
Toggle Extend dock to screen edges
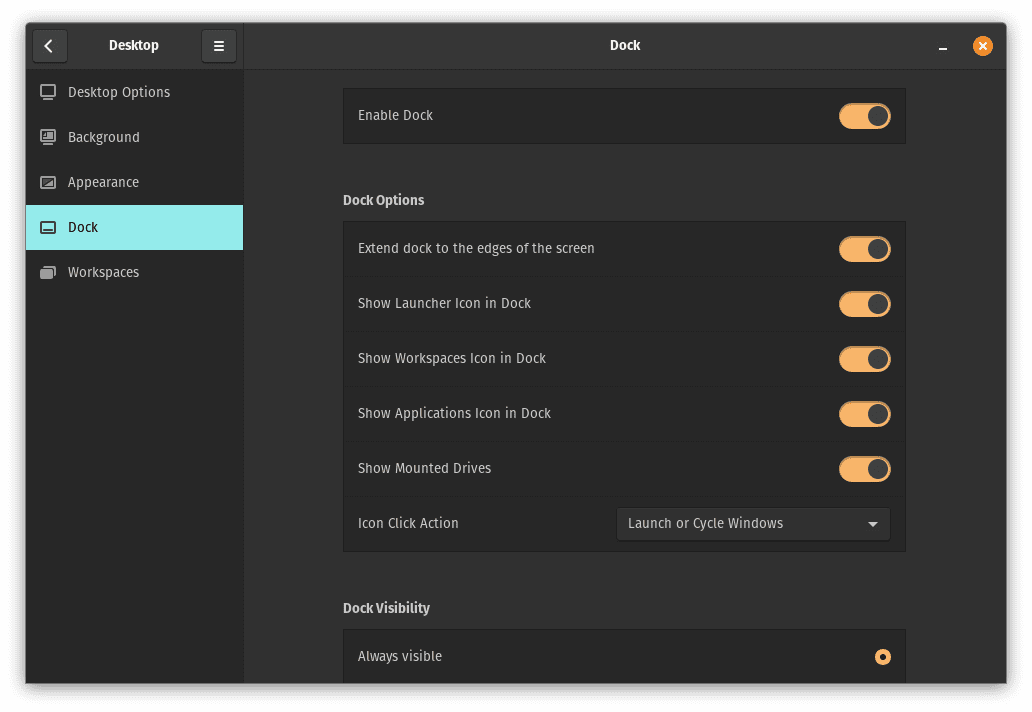pos(865,249)
